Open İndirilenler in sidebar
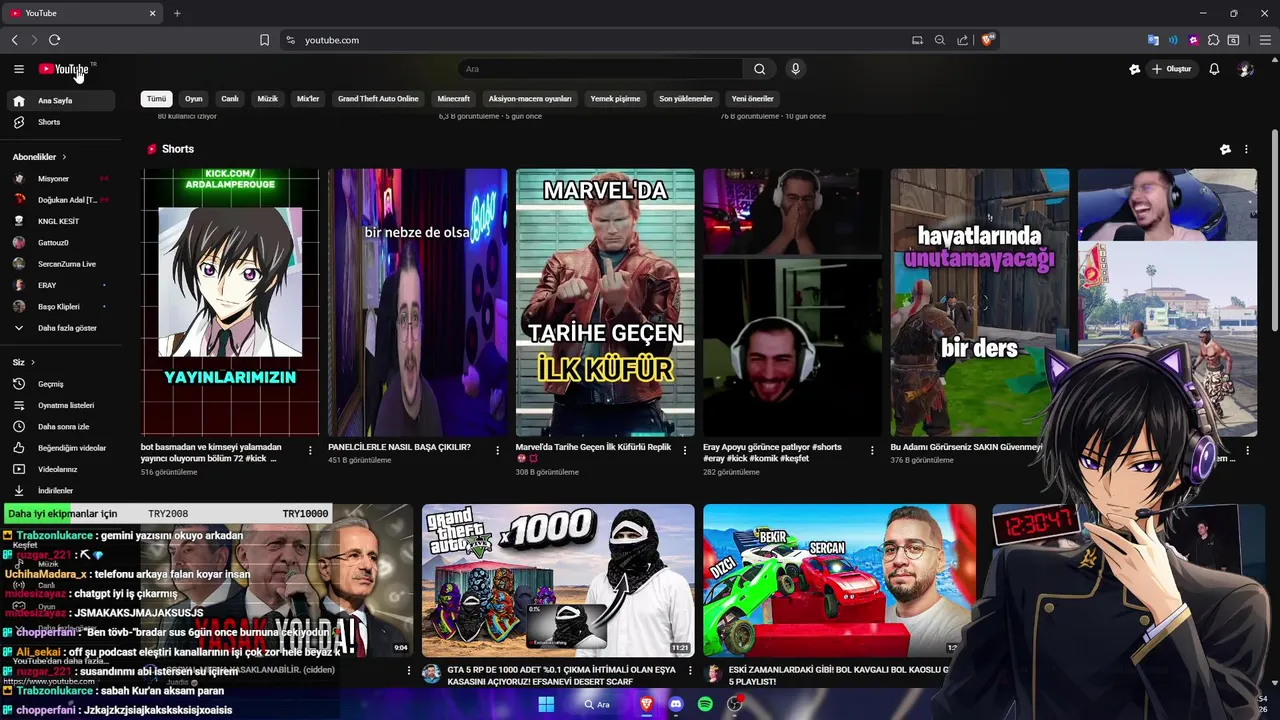1280x720 pixels. point(59,491)
